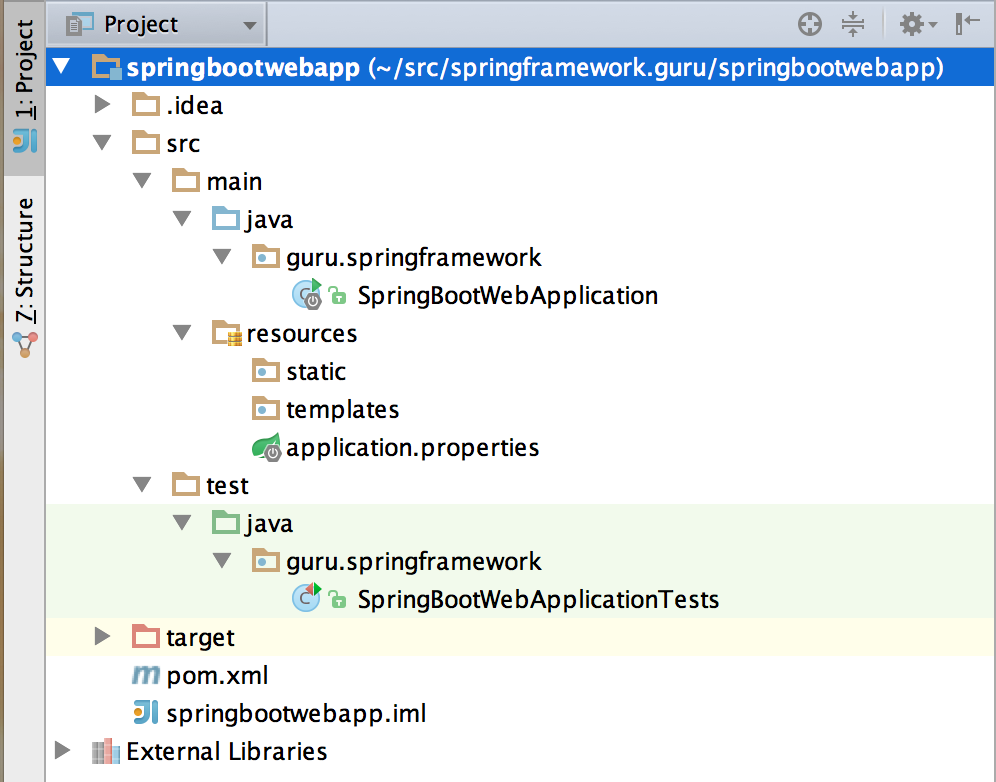
Task: Select the static folder name
Action: 316,372
